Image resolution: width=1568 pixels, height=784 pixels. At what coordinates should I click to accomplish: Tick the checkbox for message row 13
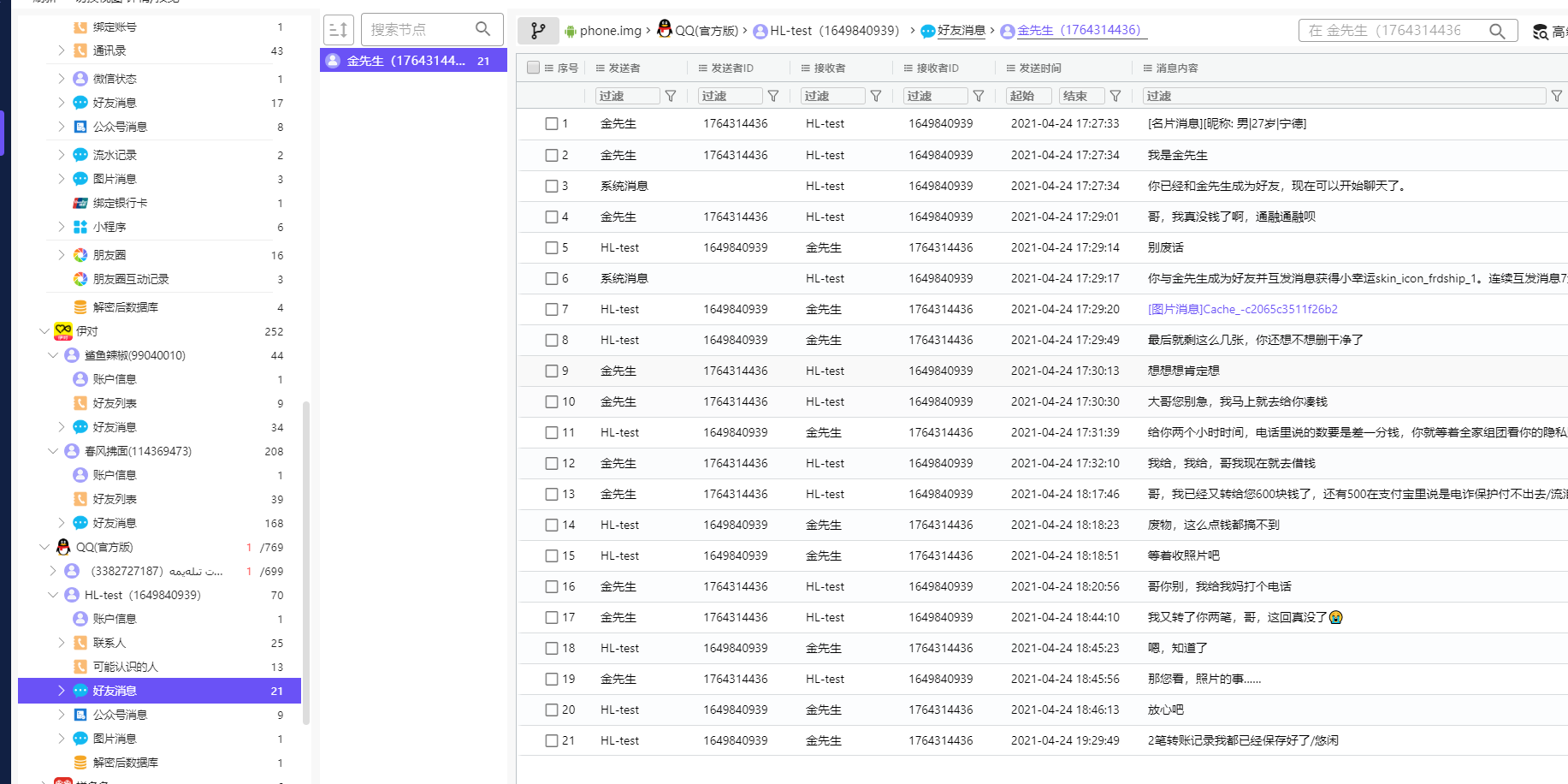pos(552,494)
